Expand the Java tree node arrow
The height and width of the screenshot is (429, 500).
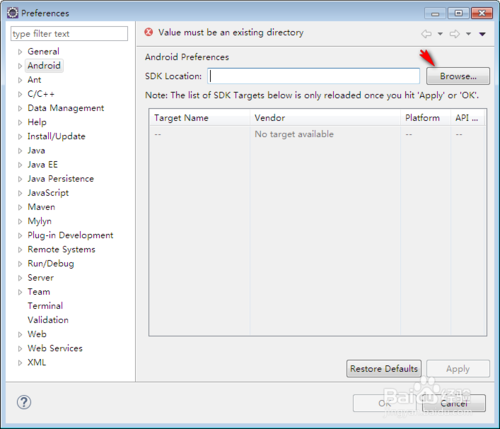point(20,151)
